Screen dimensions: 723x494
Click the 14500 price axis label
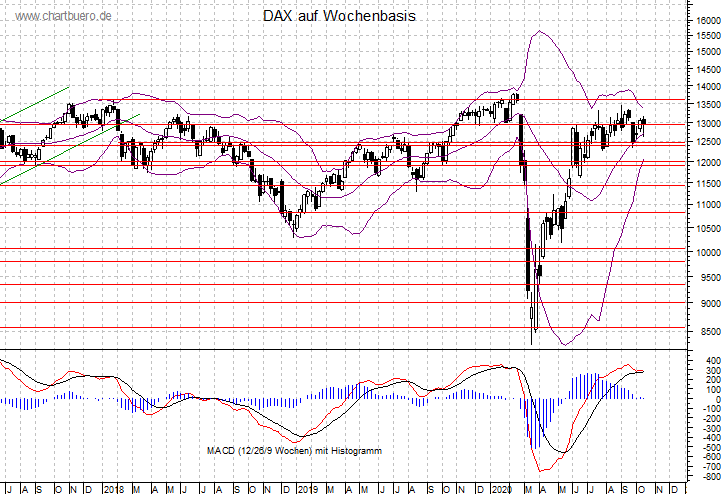[709, 70]
